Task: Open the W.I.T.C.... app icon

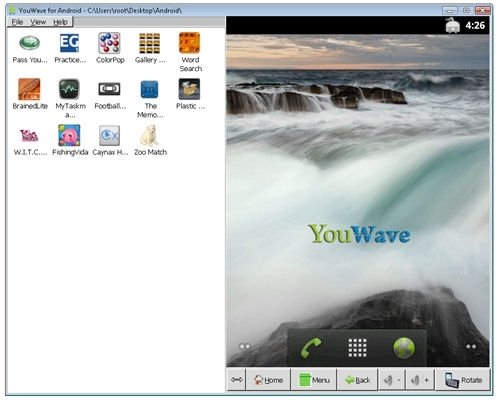Action: coord(29,135)
